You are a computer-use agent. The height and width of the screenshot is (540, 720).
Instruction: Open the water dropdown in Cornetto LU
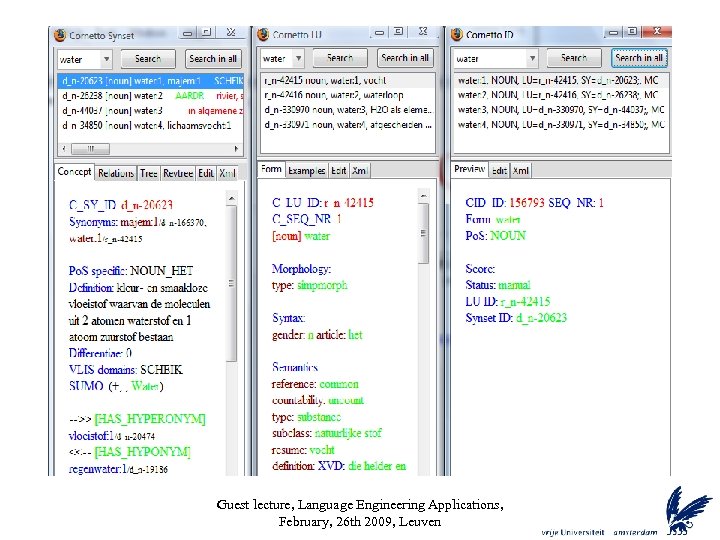(x=298, y=58)
